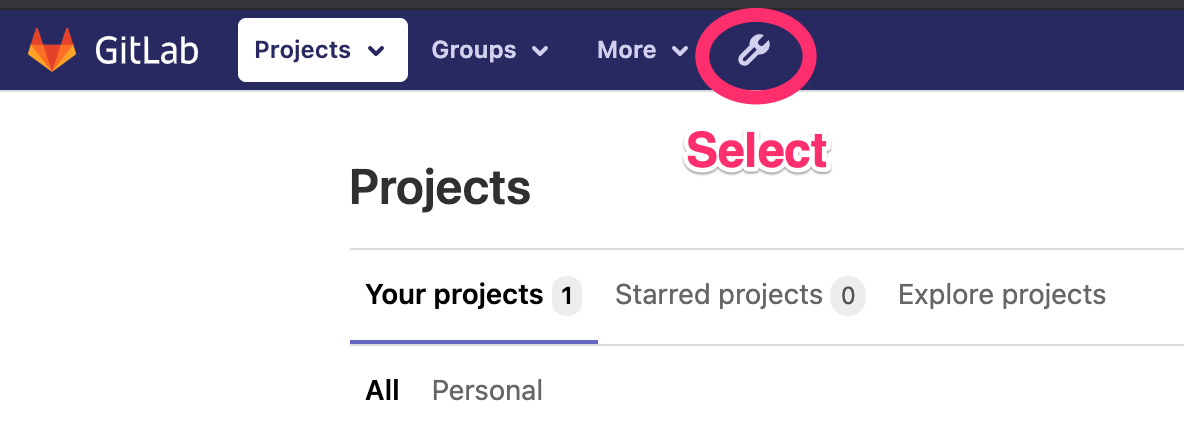Click the purple active tab underline
Image resolution: width=1184 pixels, height=436 pixels.
[473, 342]
